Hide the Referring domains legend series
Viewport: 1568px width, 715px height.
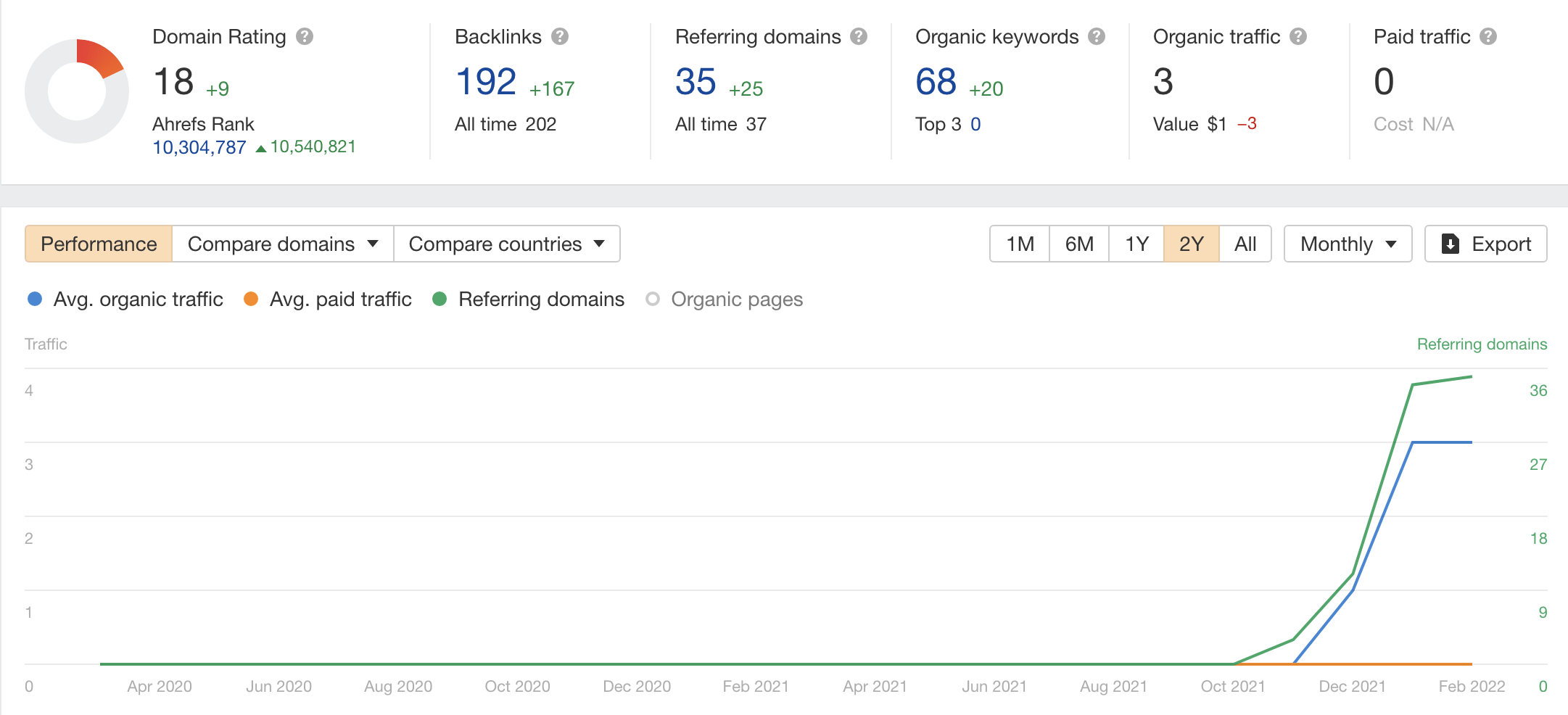(x=528, y=299)
